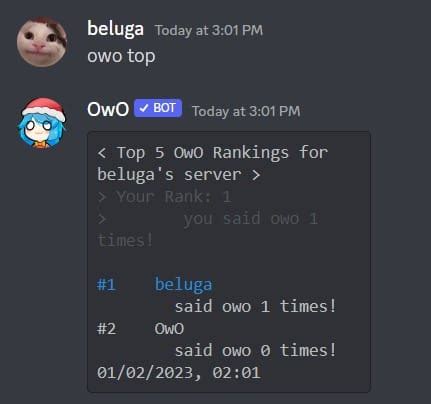
Task: Click "said owo 0 times!" text
Action: tap(255, 350)
